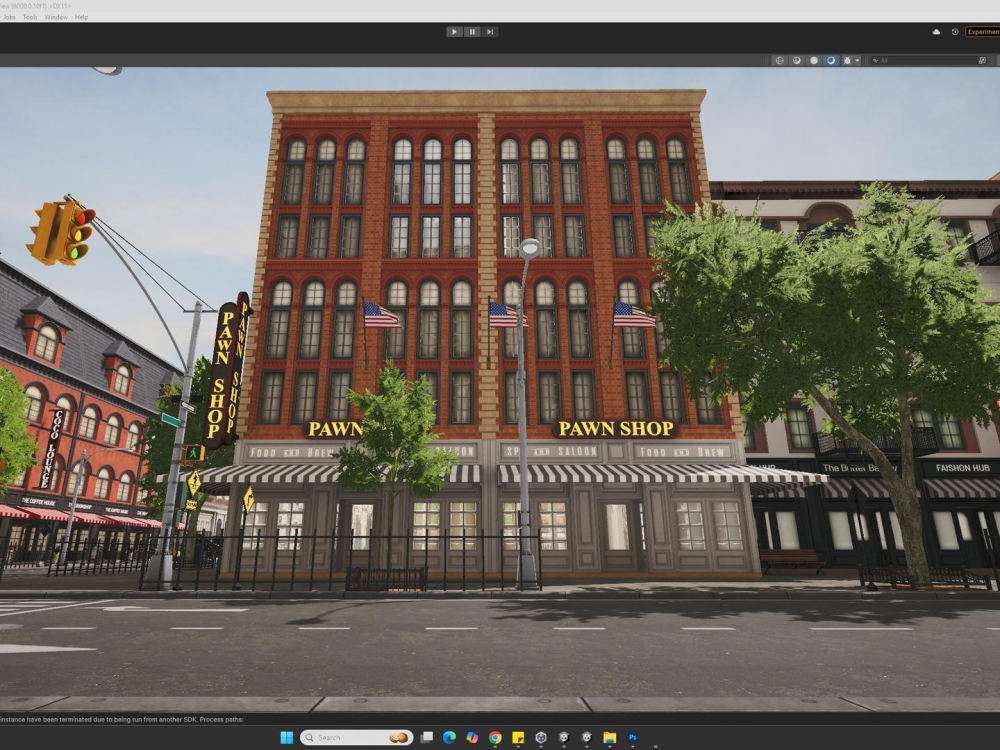This screenshot has height=750, width=1000.
Task: Open the first Unity Editor taskbar icon
Action: (x=564, y=737)
